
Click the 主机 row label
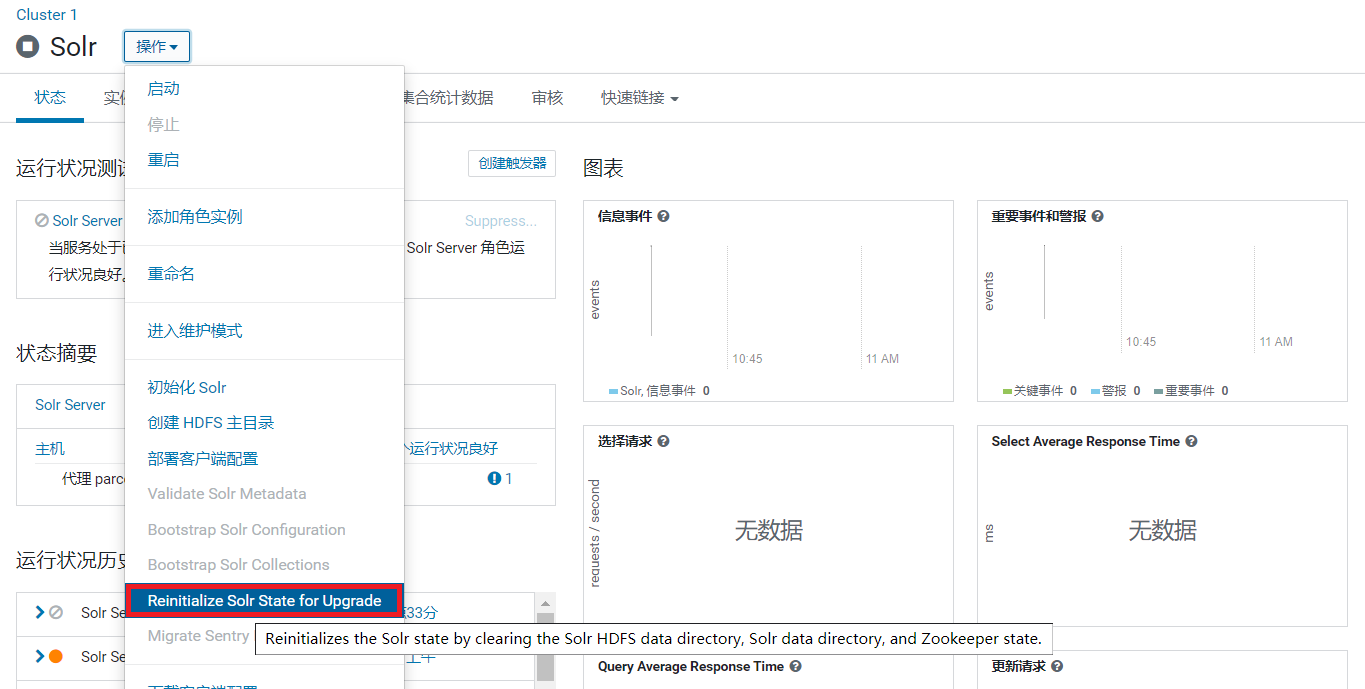tap(50, 449)
